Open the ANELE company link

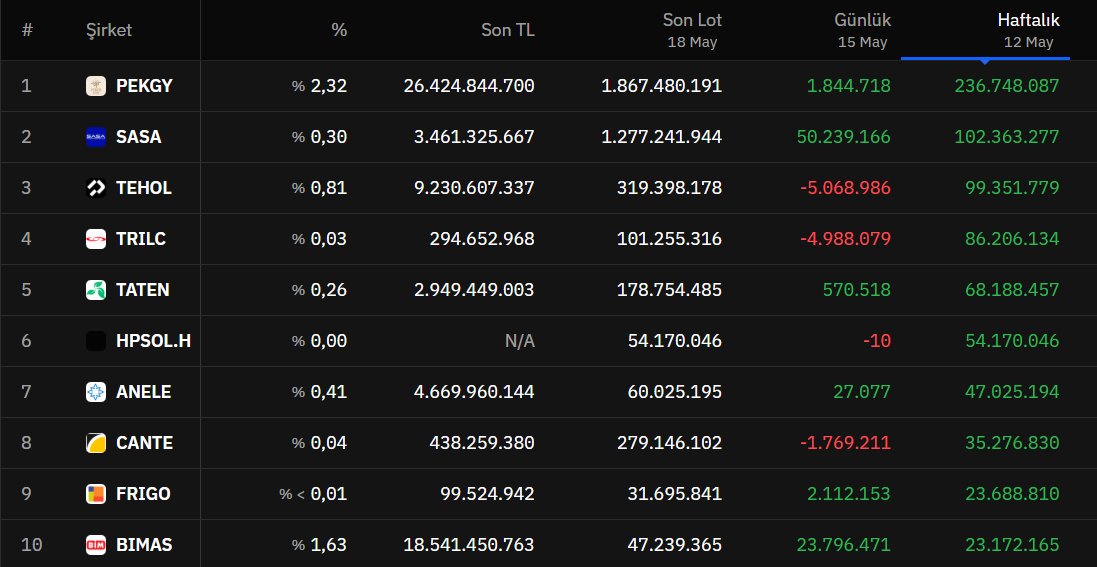tap(143, 392)
